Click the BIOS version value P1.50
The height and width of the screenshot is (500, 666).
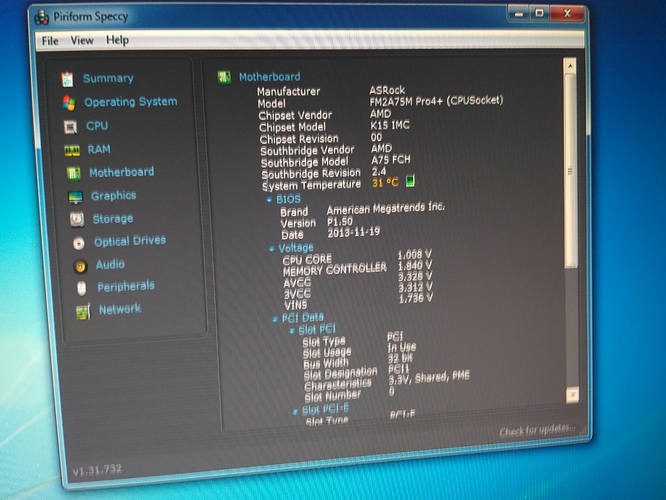point(340,222)
